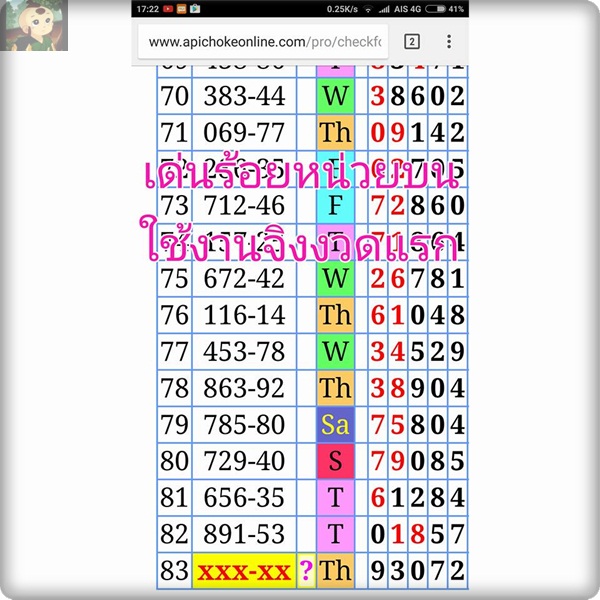Click row number 78
The width and height of the screenshot is (600, 600).
(174, 388)
